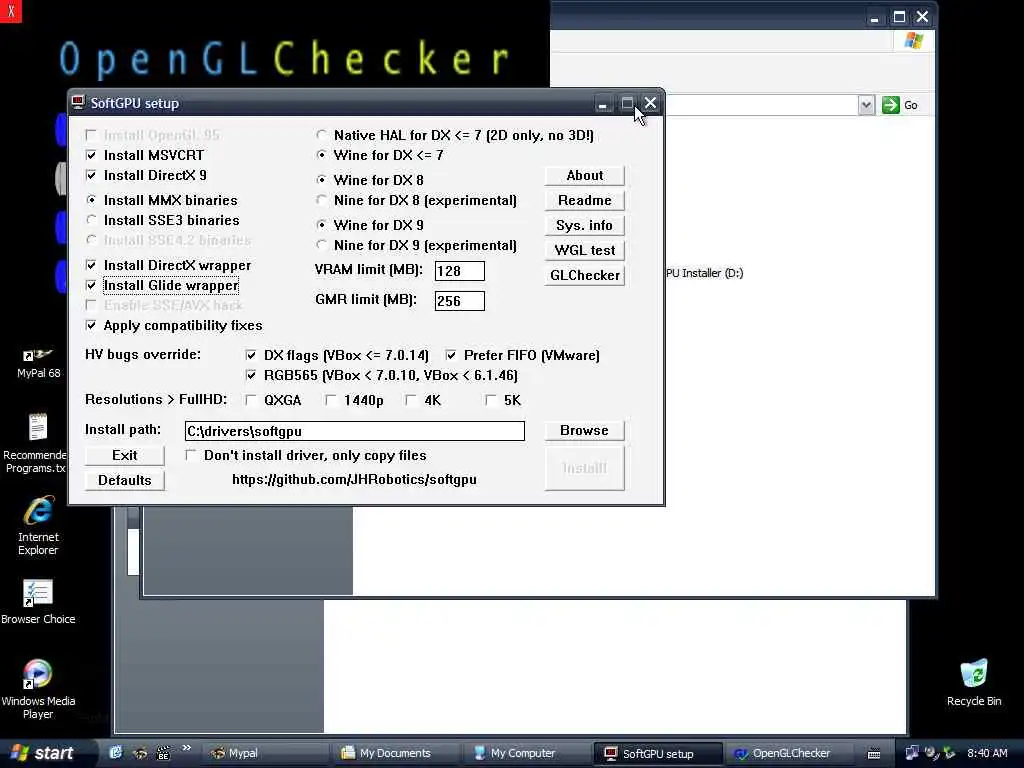Image resolution: width=1024 pixels, height=768 pixels.
Task: Click the GMR limit field
Action: (x=460, y=301)
